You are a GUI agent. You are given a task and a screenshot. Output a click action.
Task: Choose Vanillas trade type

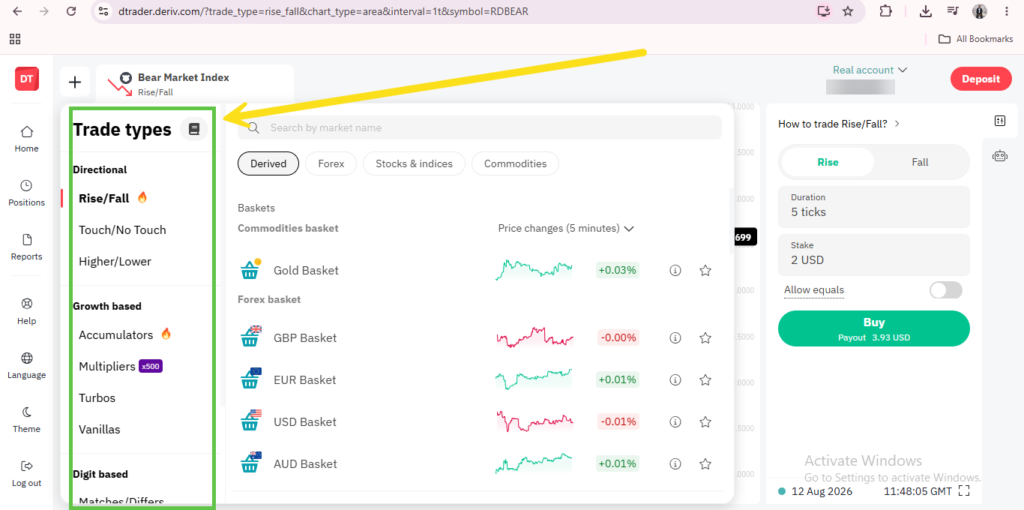99,429
